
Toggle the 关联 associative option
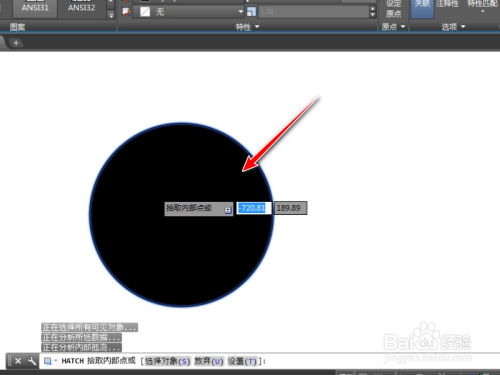[422, 9]
